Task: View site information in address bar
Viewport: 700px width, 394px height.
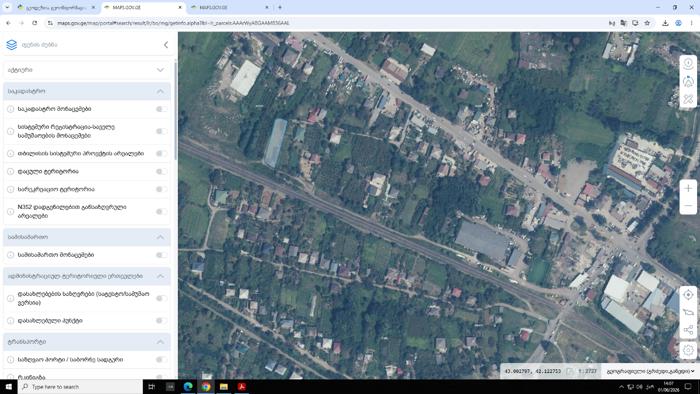Action: (x=50, y=23)
